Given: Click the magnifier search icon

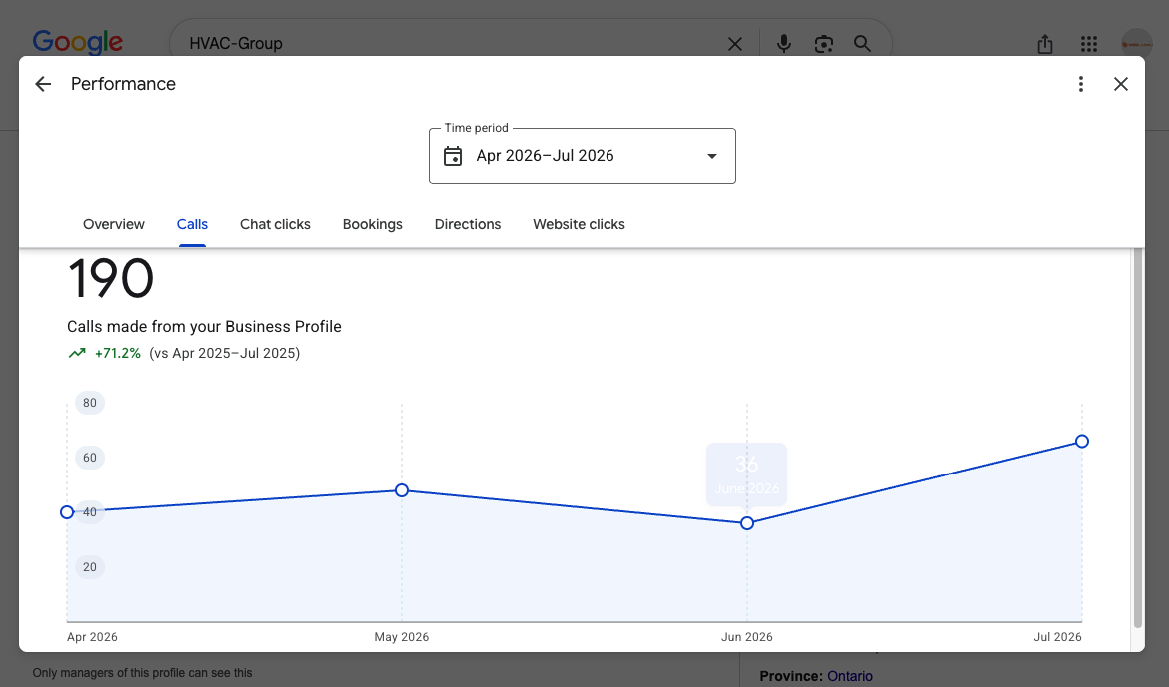Looking at the screenshot, I should pos(863,44).
